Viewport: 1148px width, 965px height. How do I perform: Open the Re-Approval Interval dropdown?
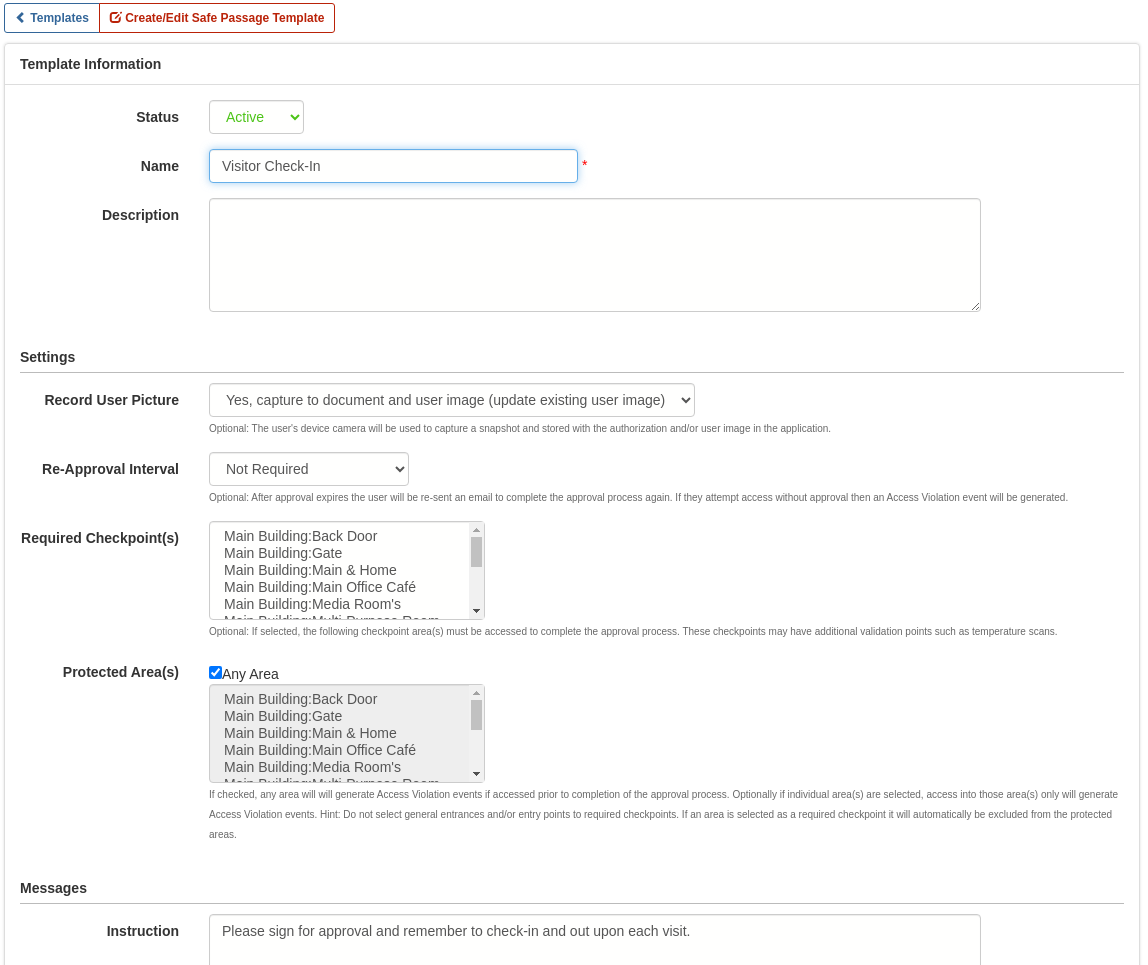point(308,468)
